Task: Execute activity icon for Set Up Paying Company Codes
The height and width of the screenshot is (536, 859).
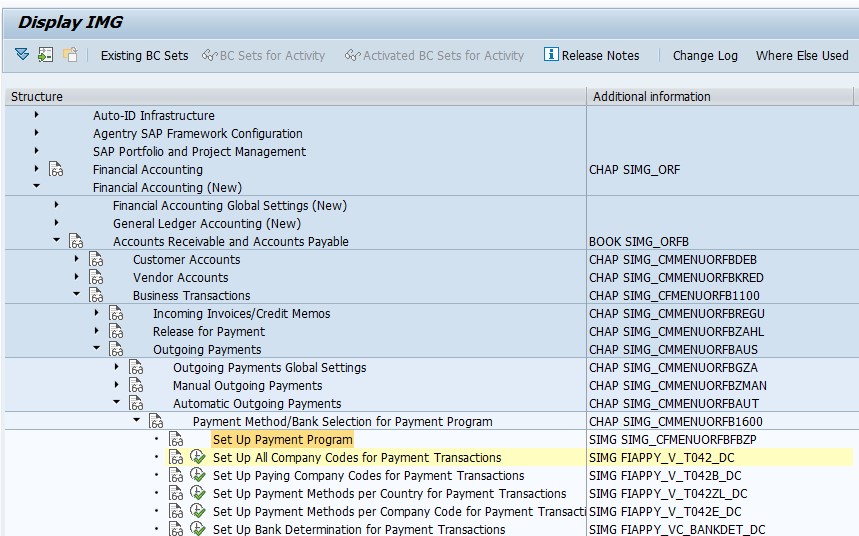Action: 197,475
